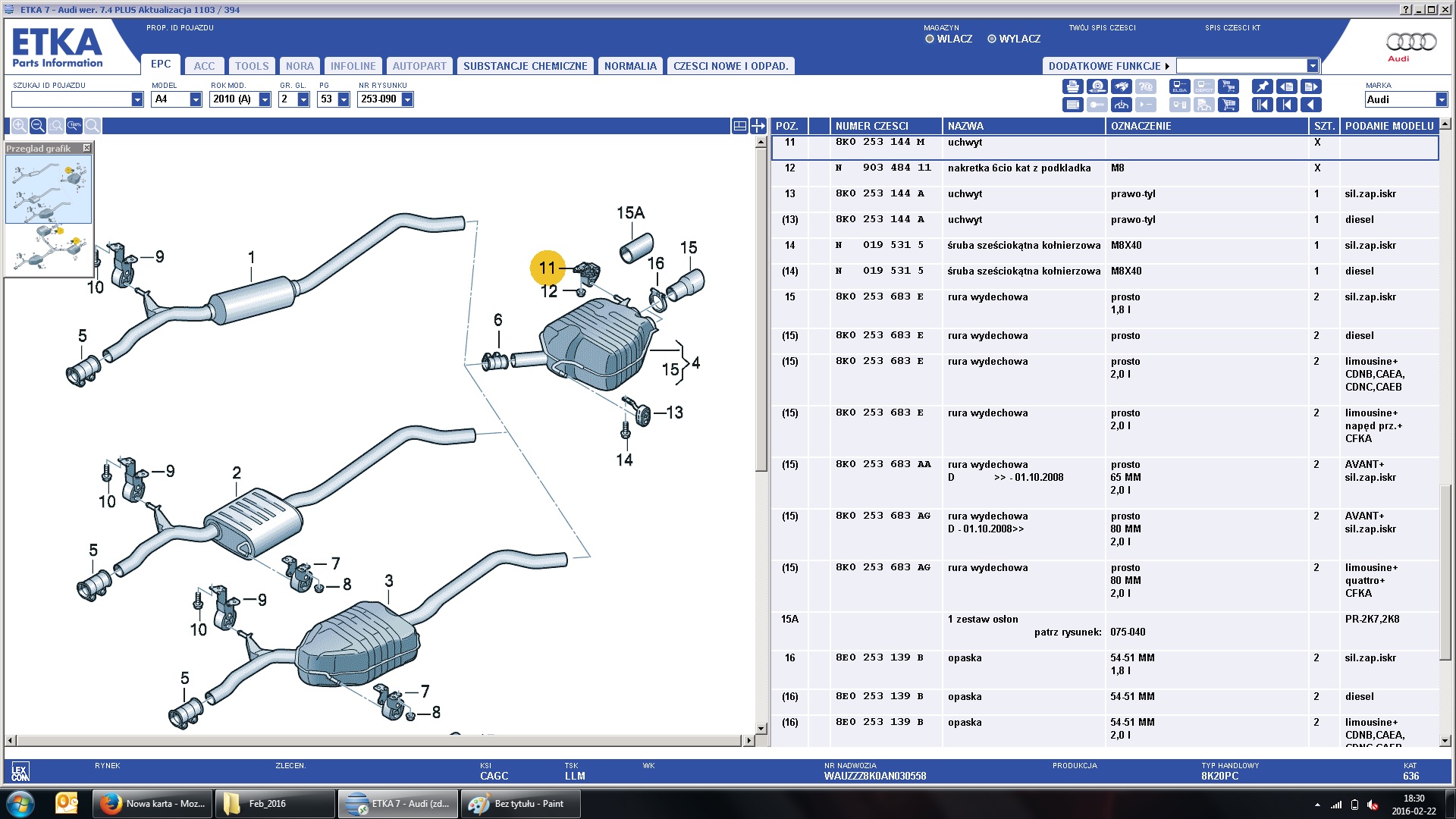Open the Feb_2016 folder taskbar item
The width and height of the screenshot is (1456, 819).
[x=275, y=804]
